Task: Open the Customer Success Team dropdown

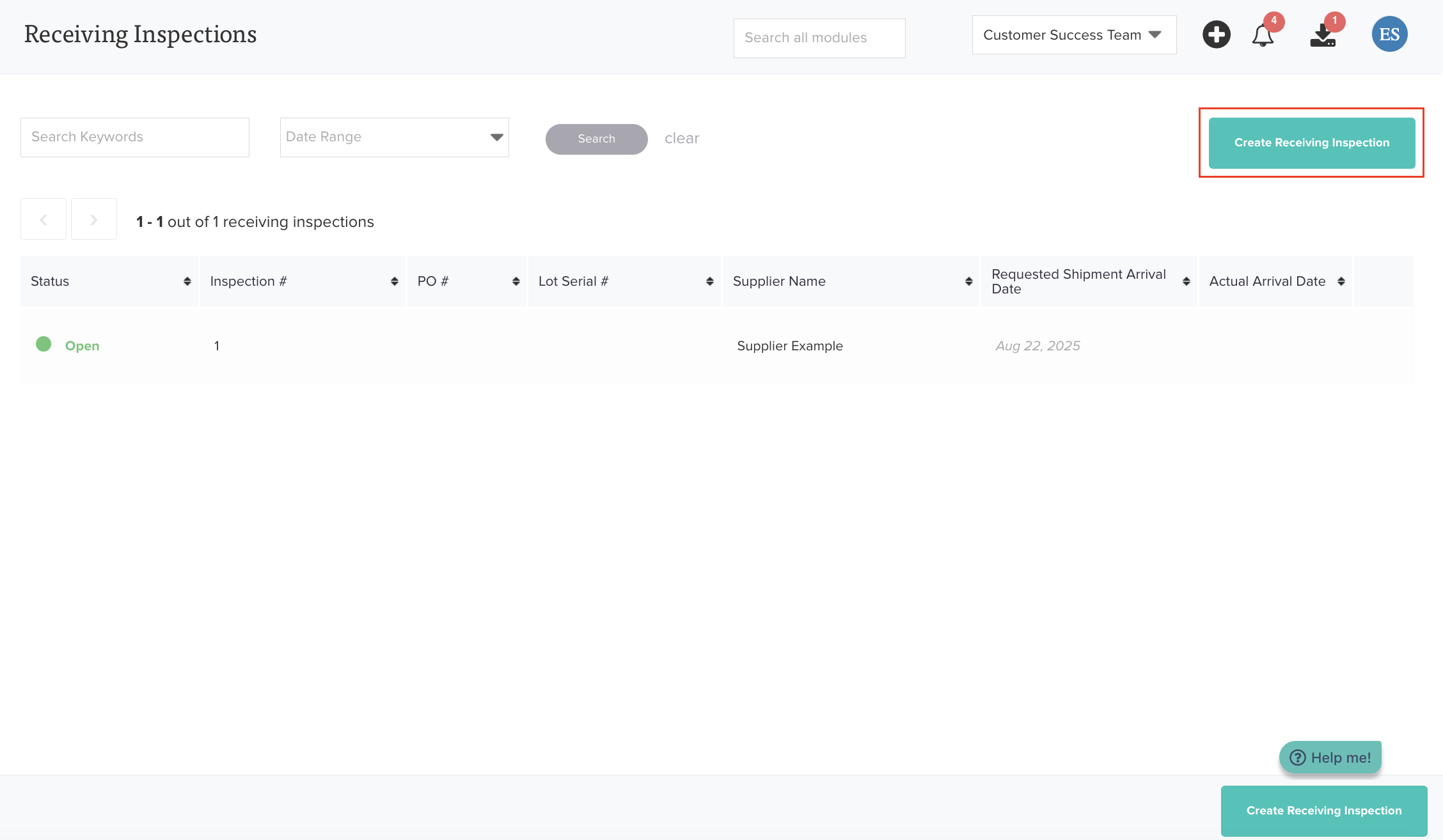Action: [x=1074, y=35]
